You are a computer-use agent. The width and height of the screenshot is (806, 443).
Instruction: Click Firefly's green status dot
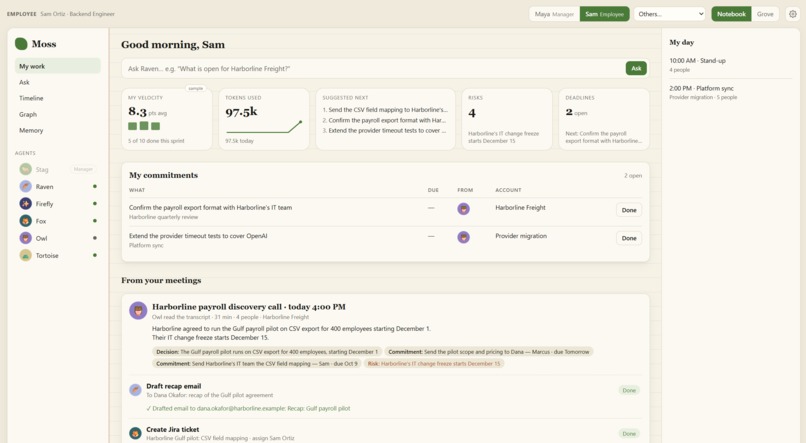tap(95, 204)
